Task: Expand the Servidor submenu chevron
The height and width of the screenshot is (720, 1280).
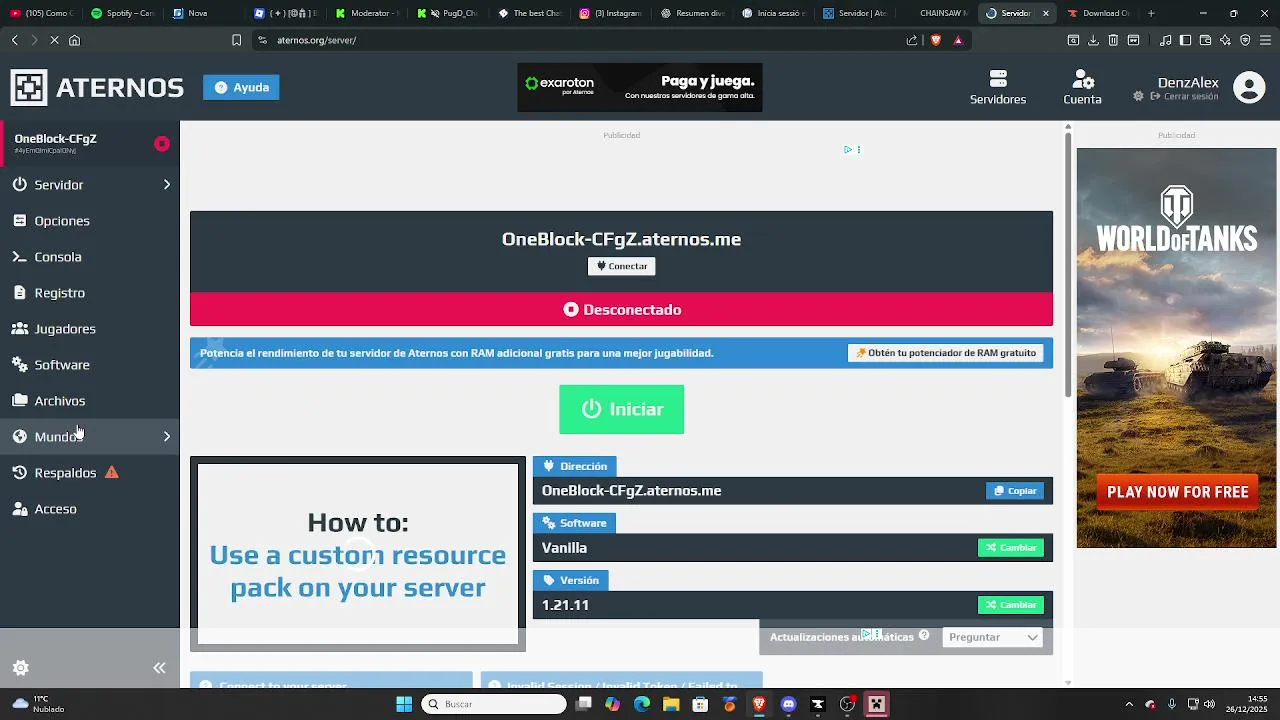Action: tap(167, 185)
